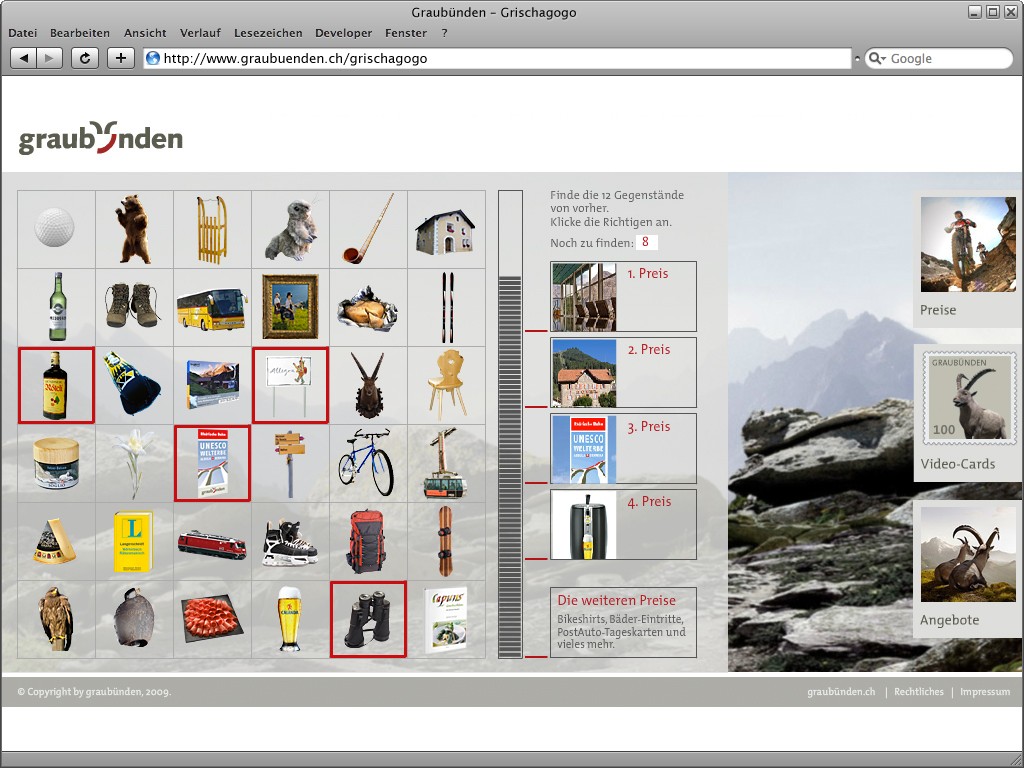Click the gold-framed painting
The height and width of the screenshot is (768, 1024).
[290, 307]
